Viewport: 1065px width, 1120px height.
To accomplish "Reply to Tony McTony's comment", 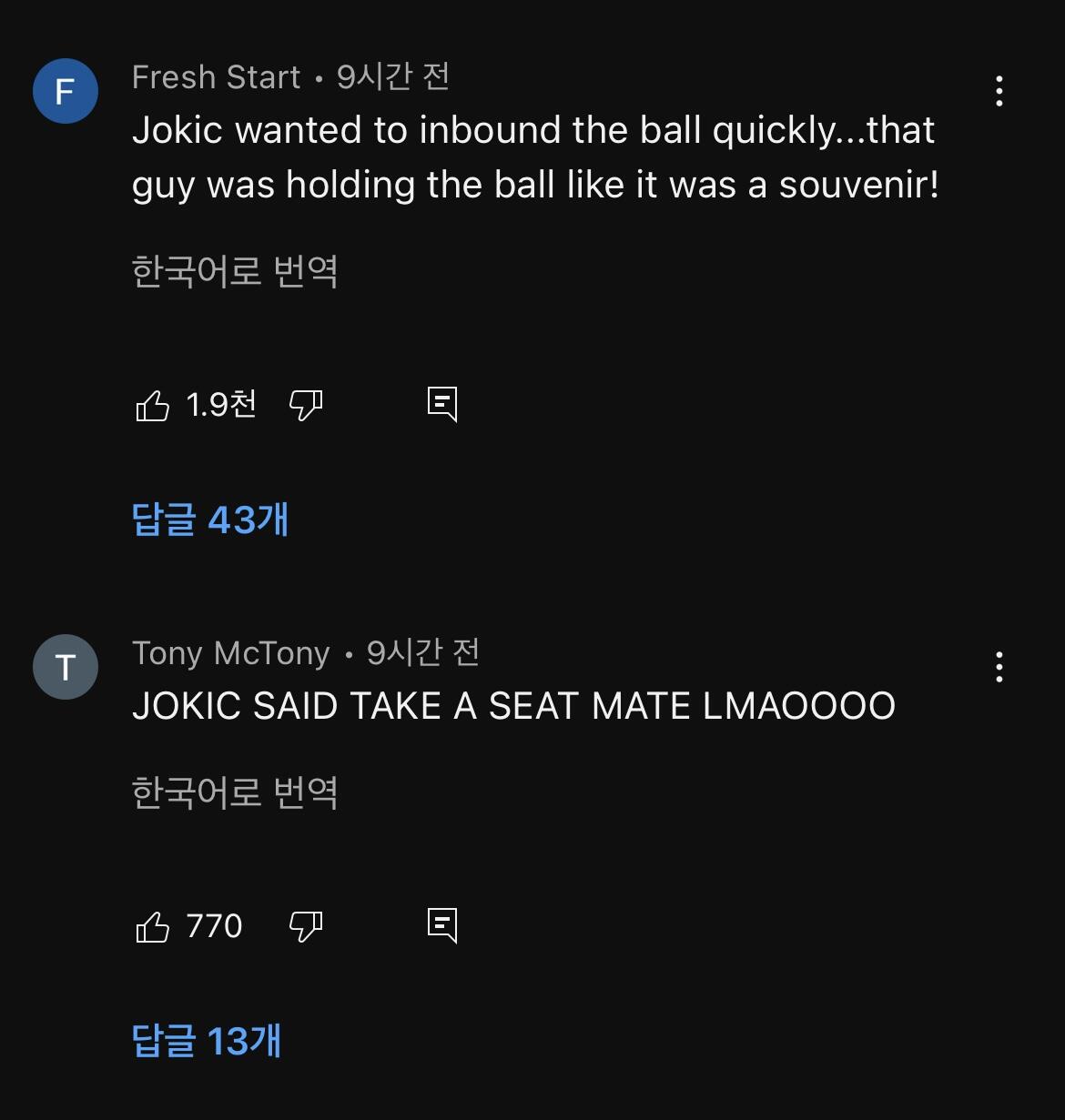I will tap(442, 926).
